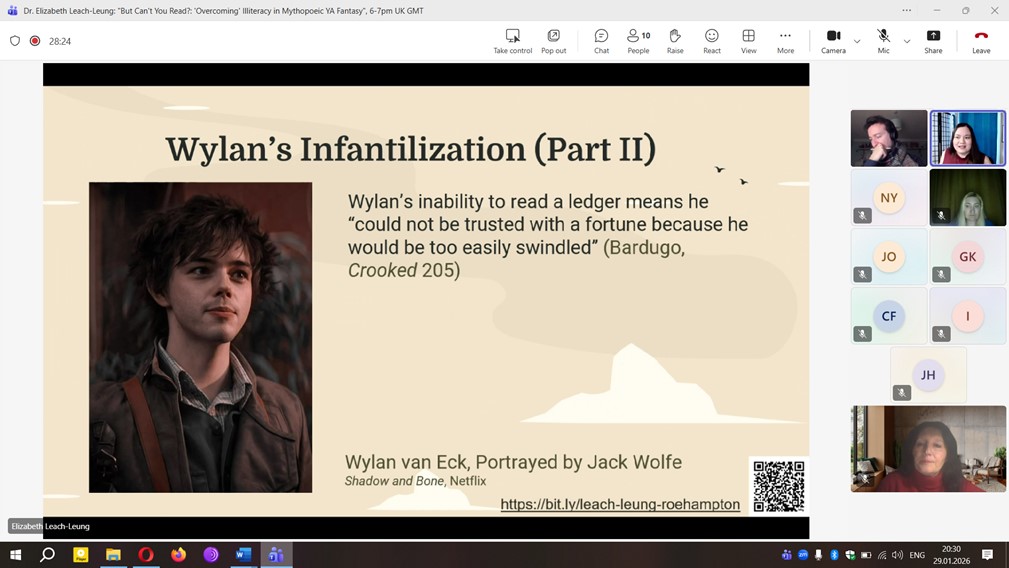Open the title bar three-dots menu

[x=906, y=10]
